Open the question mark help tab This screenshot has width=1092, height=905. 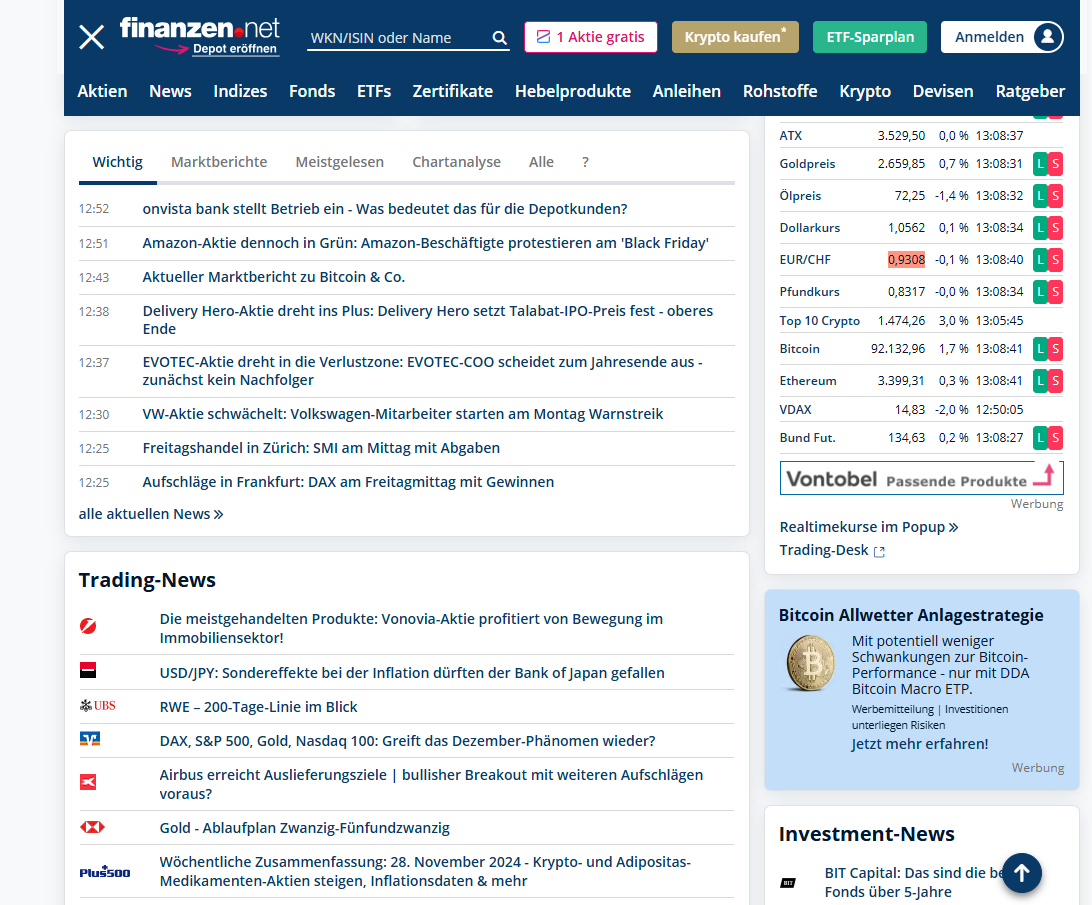[585, 162]
